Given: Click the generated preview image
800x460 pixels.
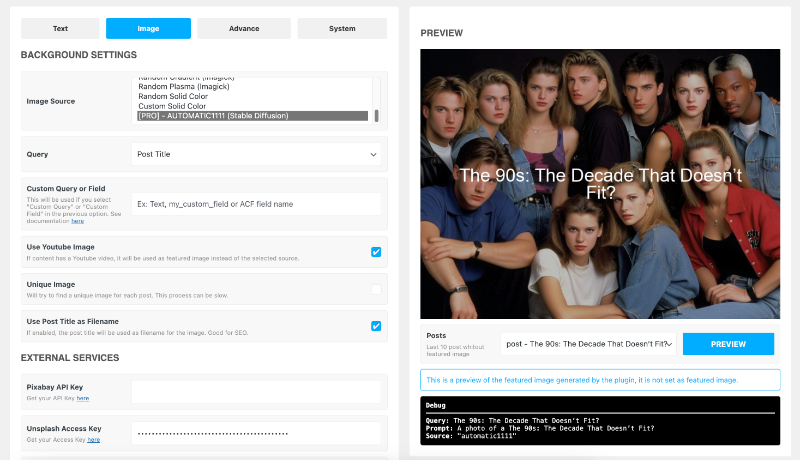Looking at the screenshot, I should pos(600,184).
